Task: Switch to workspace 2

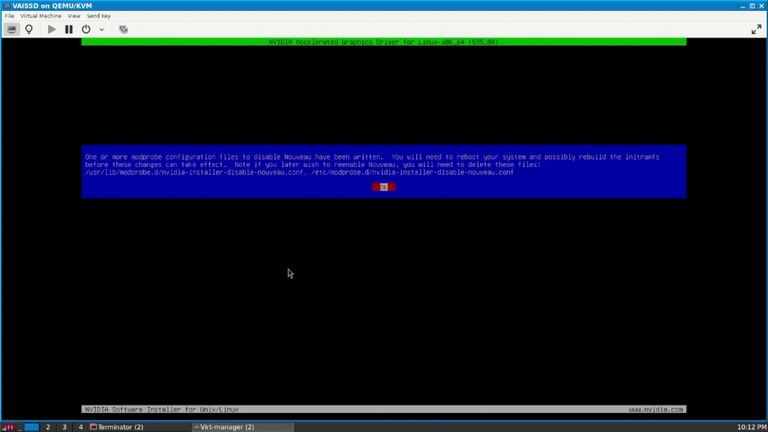Action: (48, 427)
